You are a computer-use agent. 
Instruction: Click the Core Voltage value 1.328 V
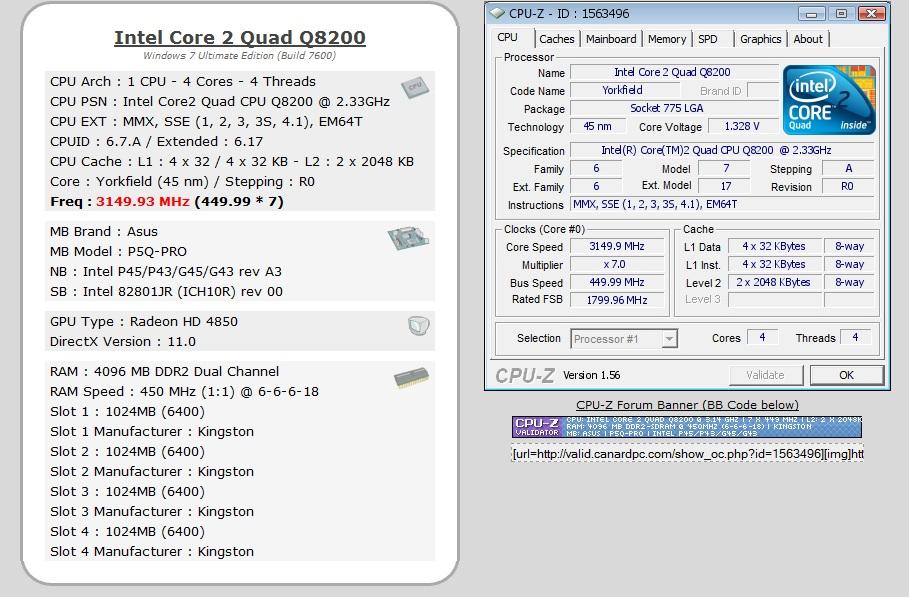click(x=742, y=126)
